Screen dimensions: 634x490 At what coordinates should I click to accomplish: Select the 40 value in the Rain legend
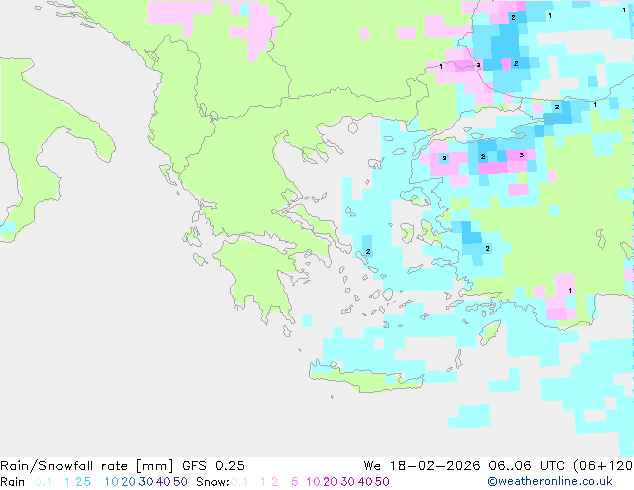163,482
